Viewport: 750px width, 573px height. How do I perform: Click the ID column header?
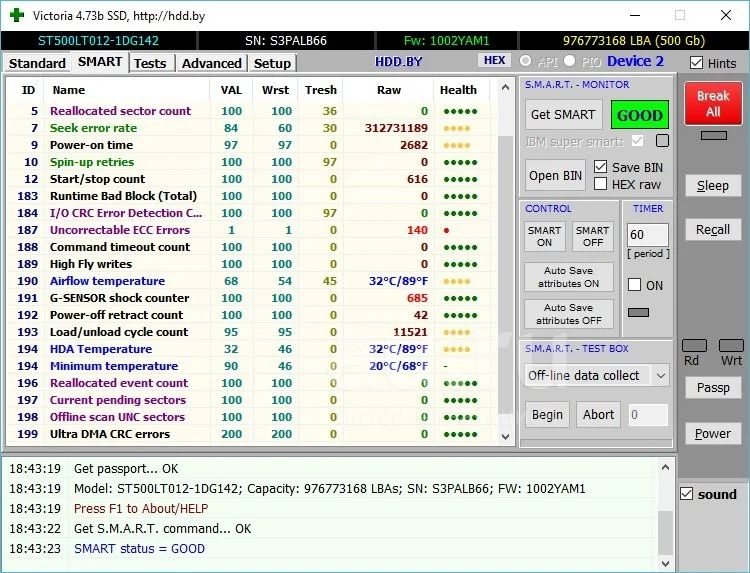28,90
